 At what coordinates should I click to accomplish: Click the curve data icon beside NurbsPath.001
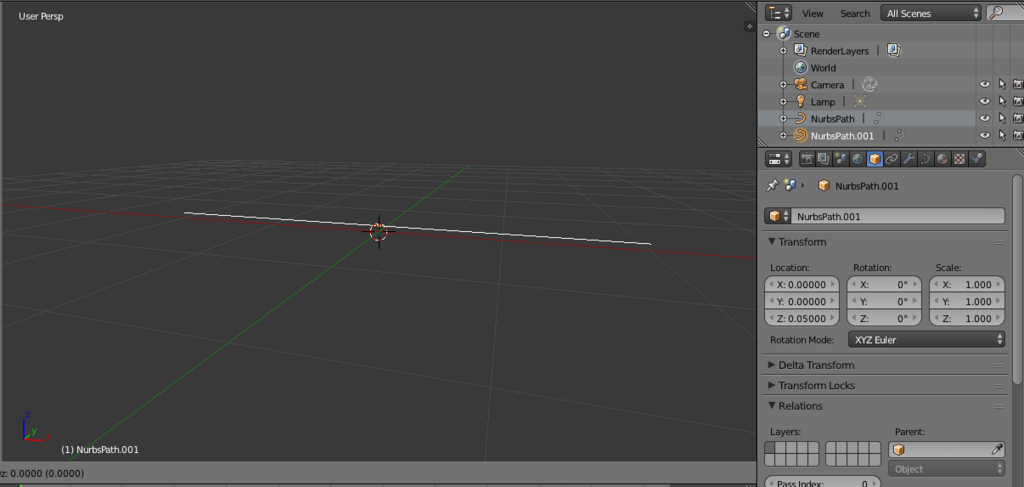899,136
